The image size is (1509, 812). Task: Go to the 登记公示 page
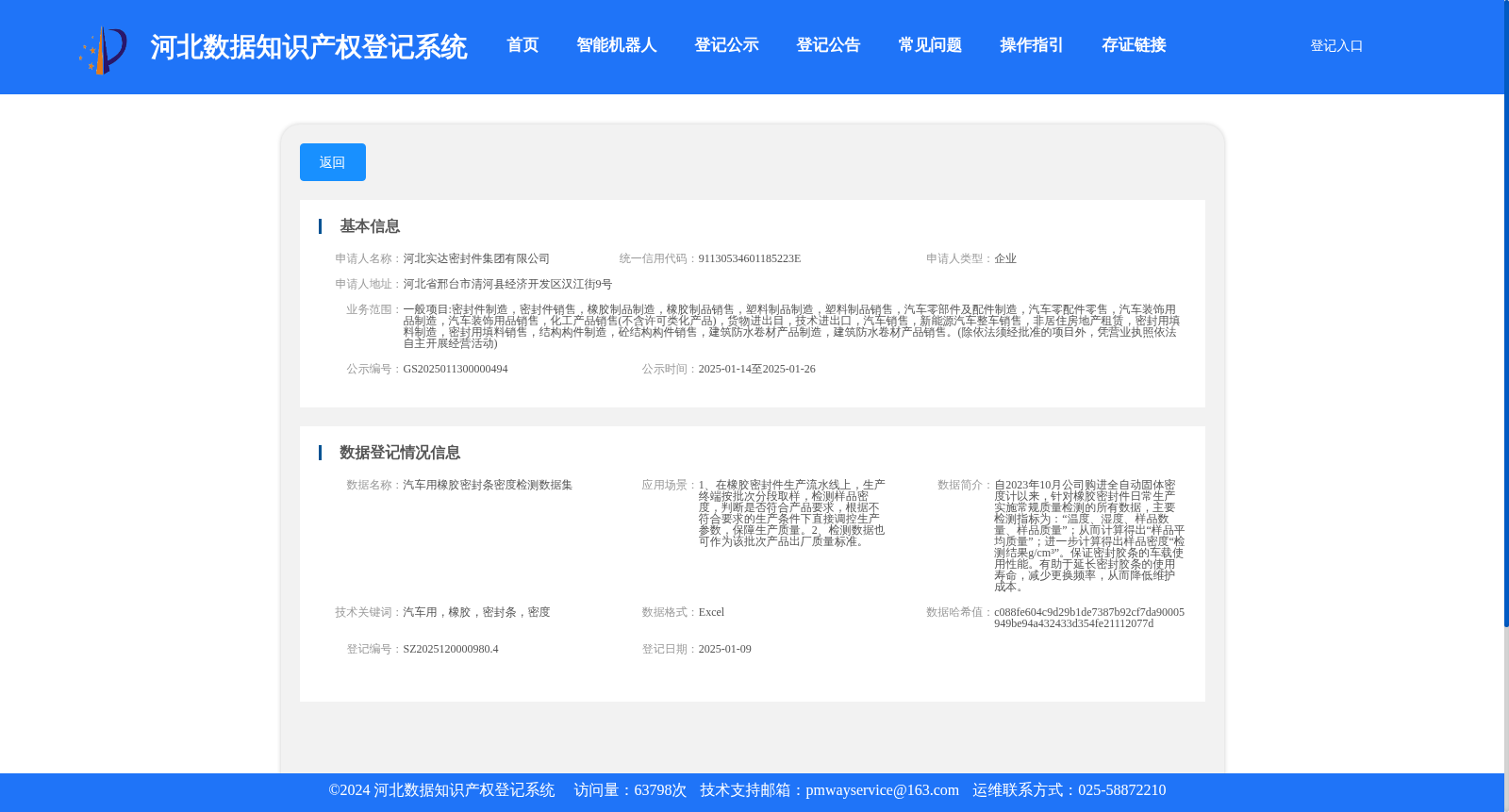click(726, 45)
